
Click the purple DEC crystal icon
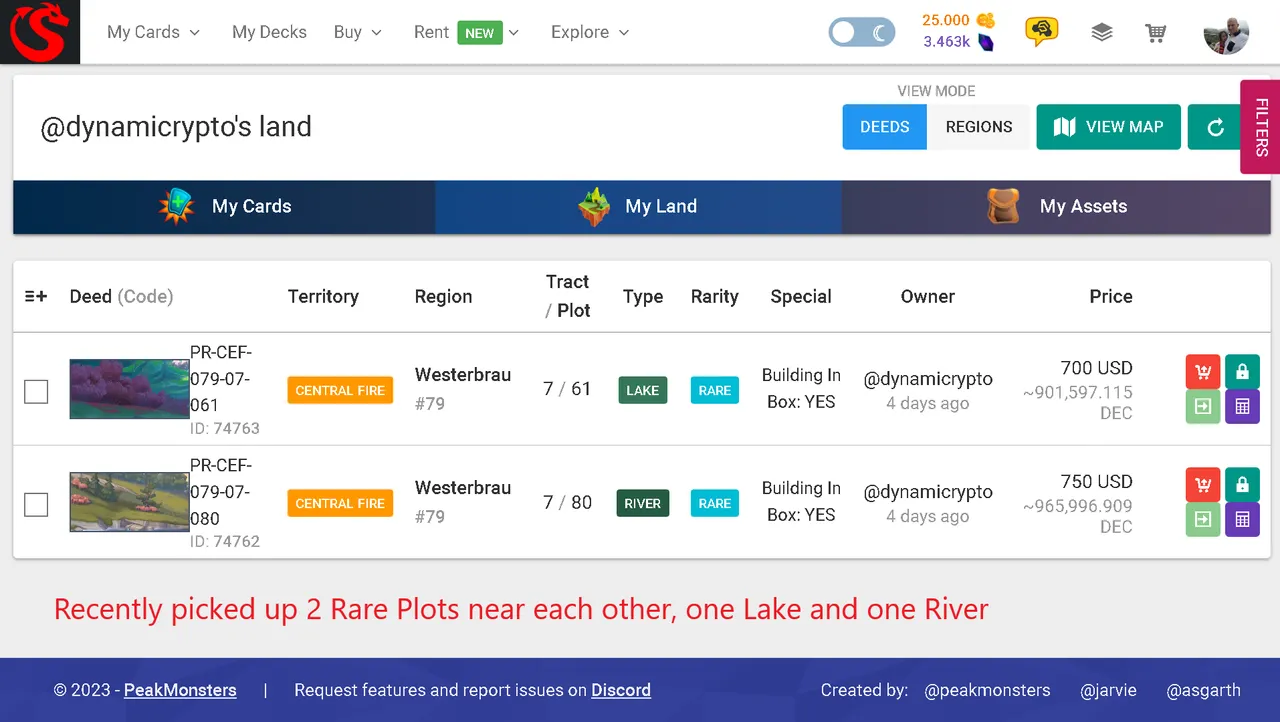986,42
